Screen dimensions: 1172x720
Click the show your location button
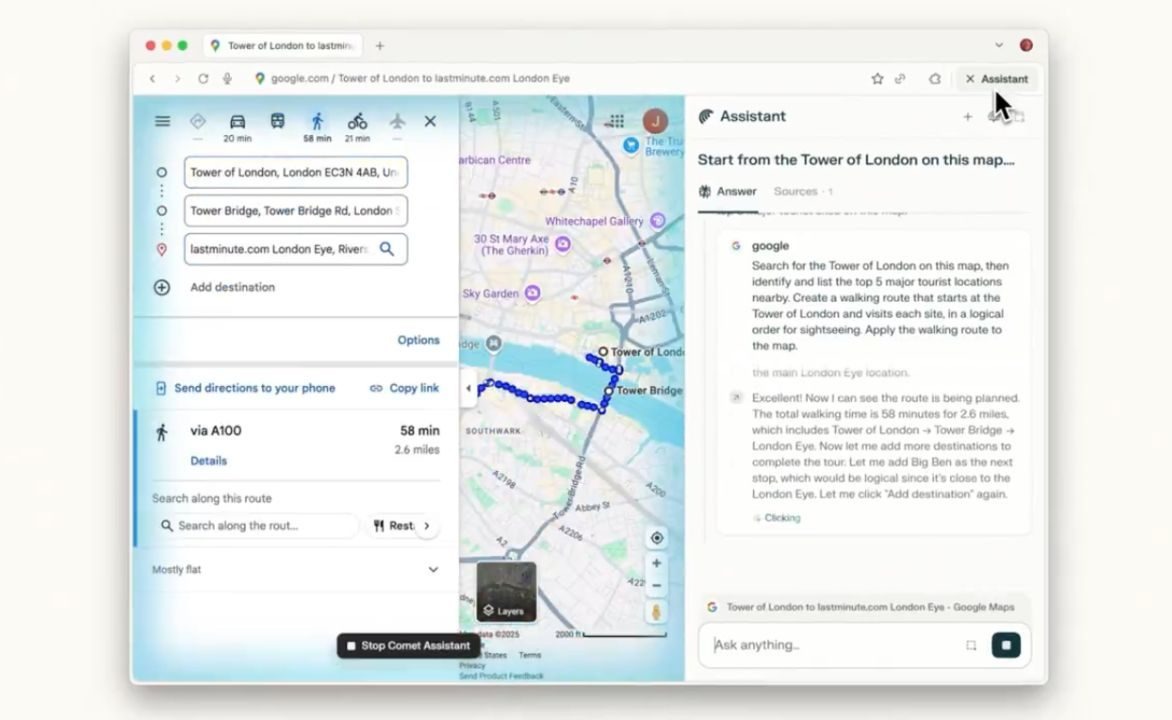656,538
